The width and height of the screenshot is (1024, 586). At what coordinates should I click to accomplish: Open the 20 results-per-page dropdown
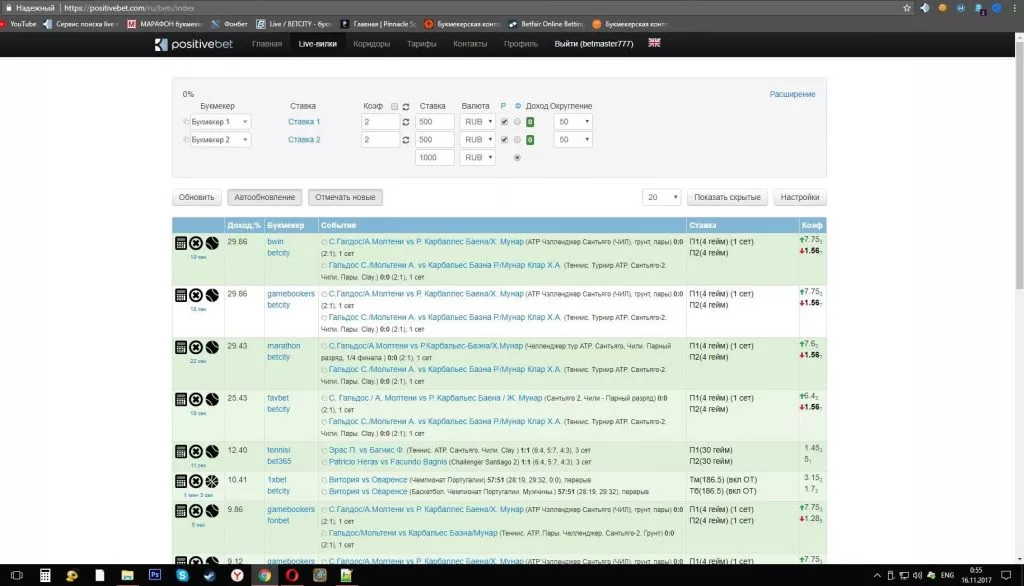(x=661, y=198)
